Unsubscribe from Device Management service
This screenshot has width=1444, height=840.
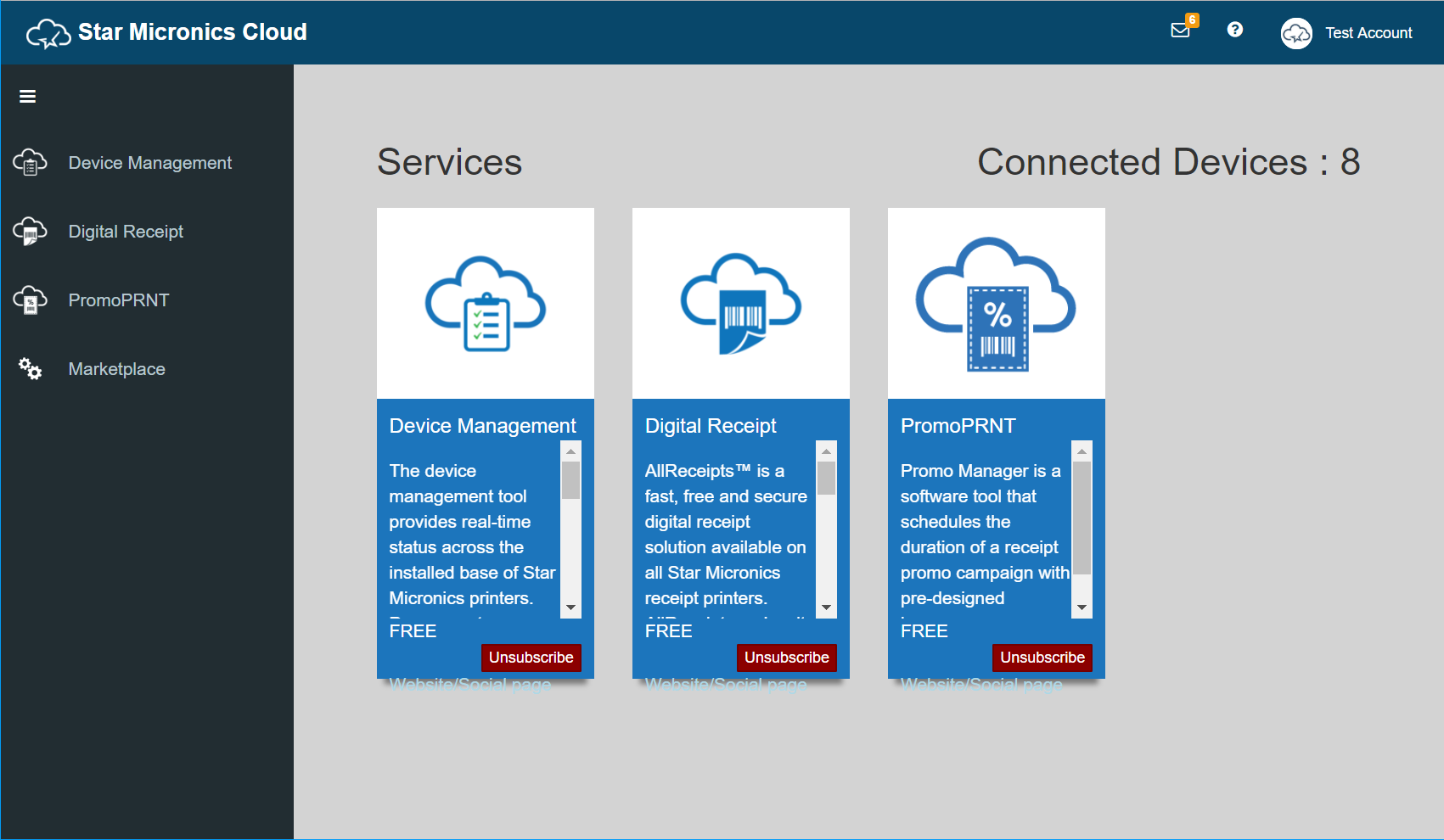click(x=531, y=658)
